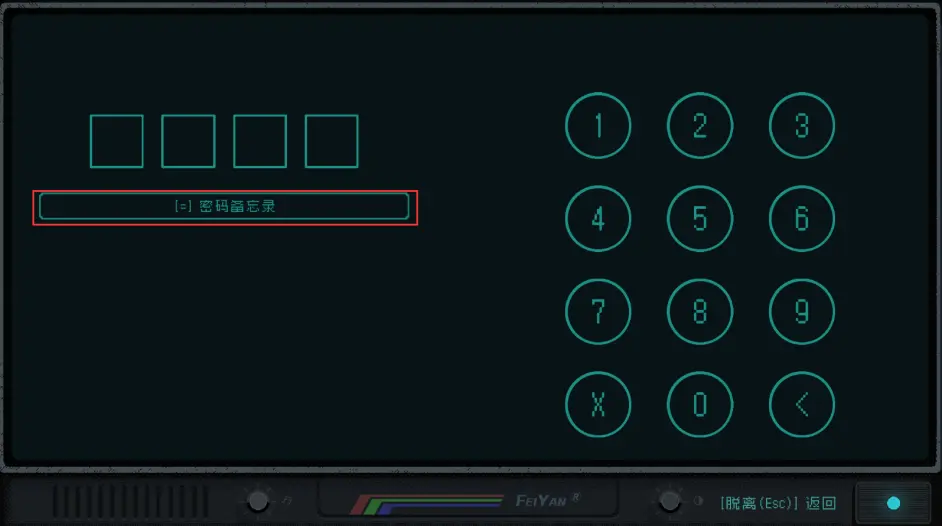Select the second passcode digit box
Image resolution: width=942 pixels, height=526 pixels.
188,141
